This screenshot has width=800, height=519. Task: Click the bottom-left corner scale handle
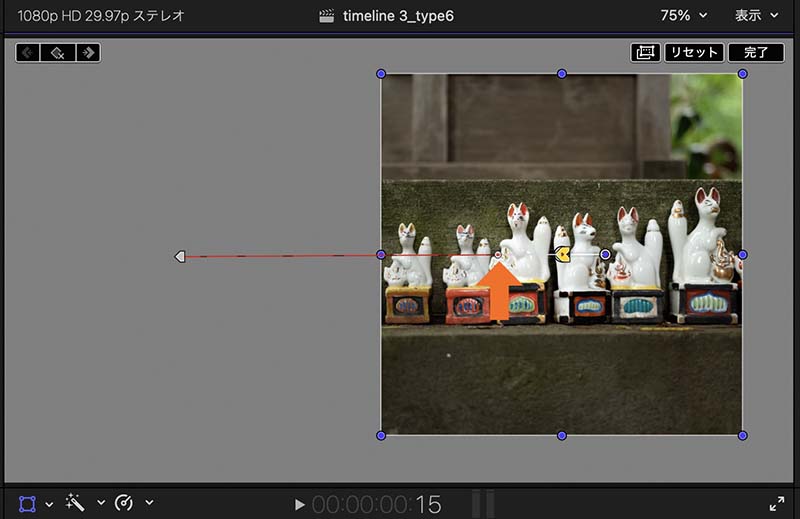pos(381,435)
